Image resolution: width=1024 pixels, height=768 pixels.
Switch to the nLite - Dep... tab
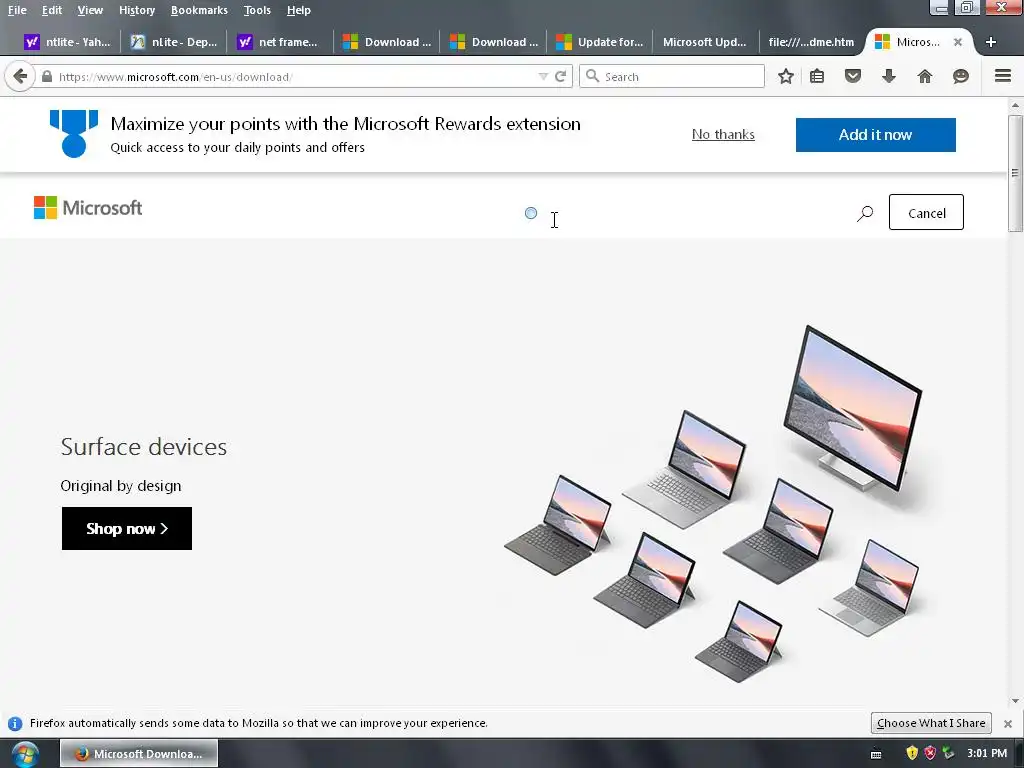tap(174, 42)
